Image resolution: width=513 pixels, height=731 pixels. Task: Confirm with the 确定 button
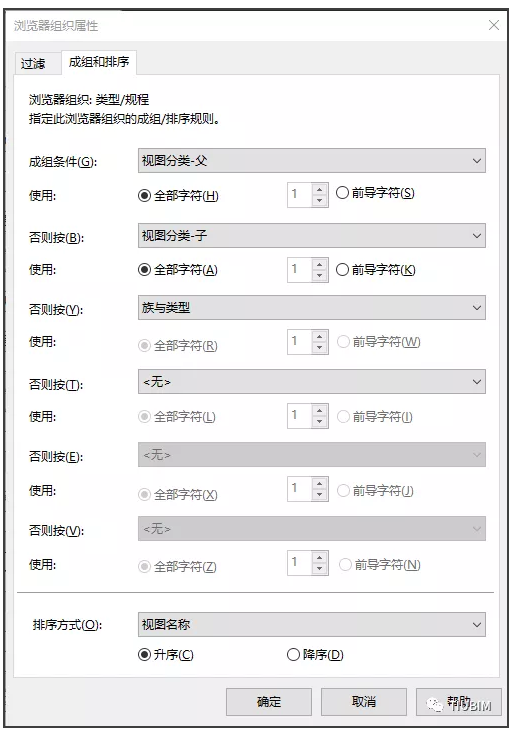269,702
